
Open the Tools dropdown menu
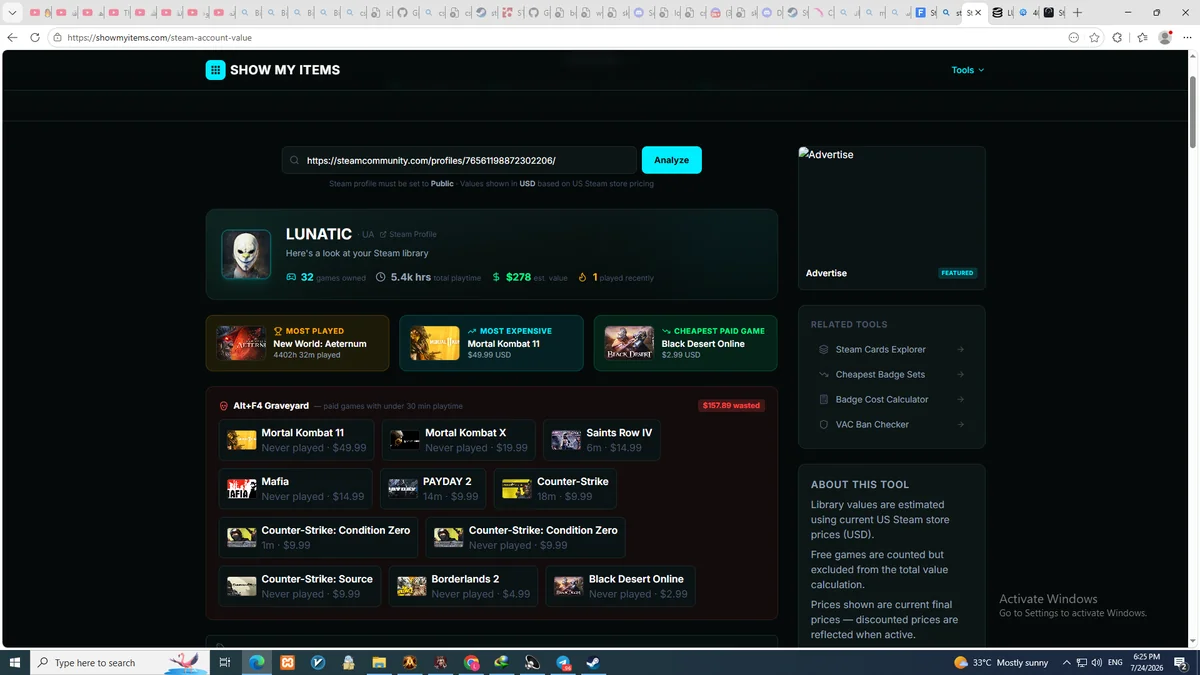click(x=967, y=70)
